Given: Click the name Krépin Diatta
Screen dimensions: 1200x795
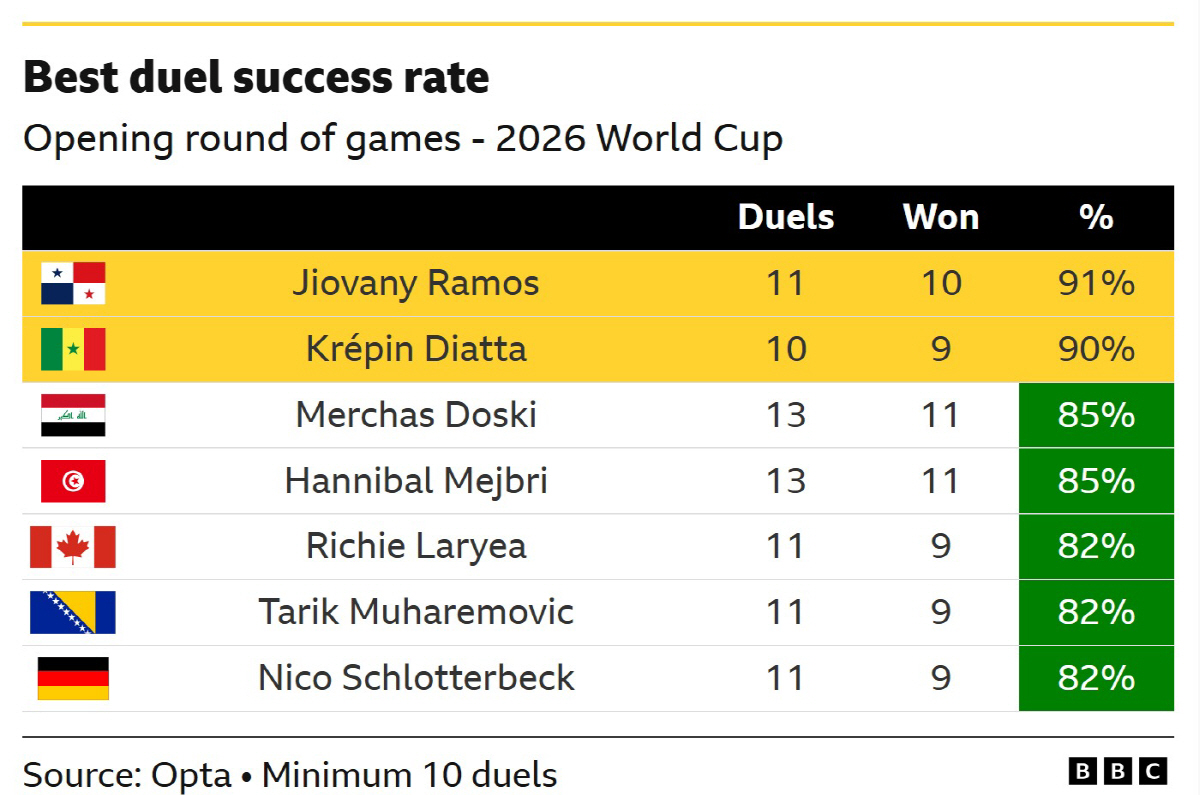Looking at the screenshot, I should [x=416, y=349].
